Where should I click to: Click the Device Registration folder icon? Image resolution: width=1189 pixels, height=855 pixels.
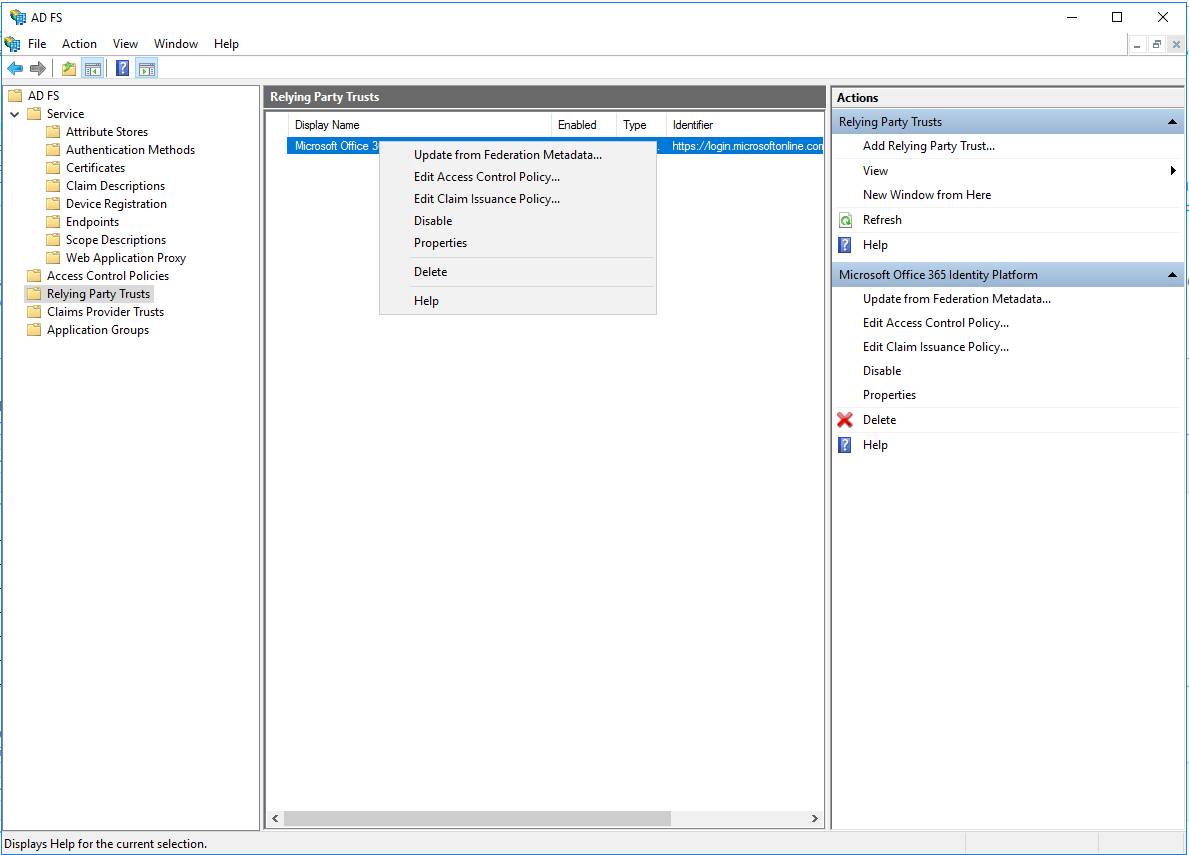(53, 204)
